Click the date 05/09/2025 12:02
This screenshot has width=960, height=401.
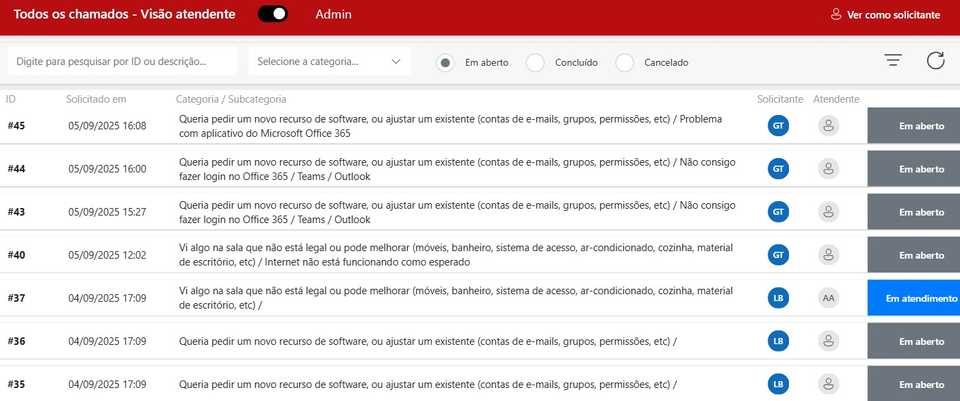pos(107,255)
